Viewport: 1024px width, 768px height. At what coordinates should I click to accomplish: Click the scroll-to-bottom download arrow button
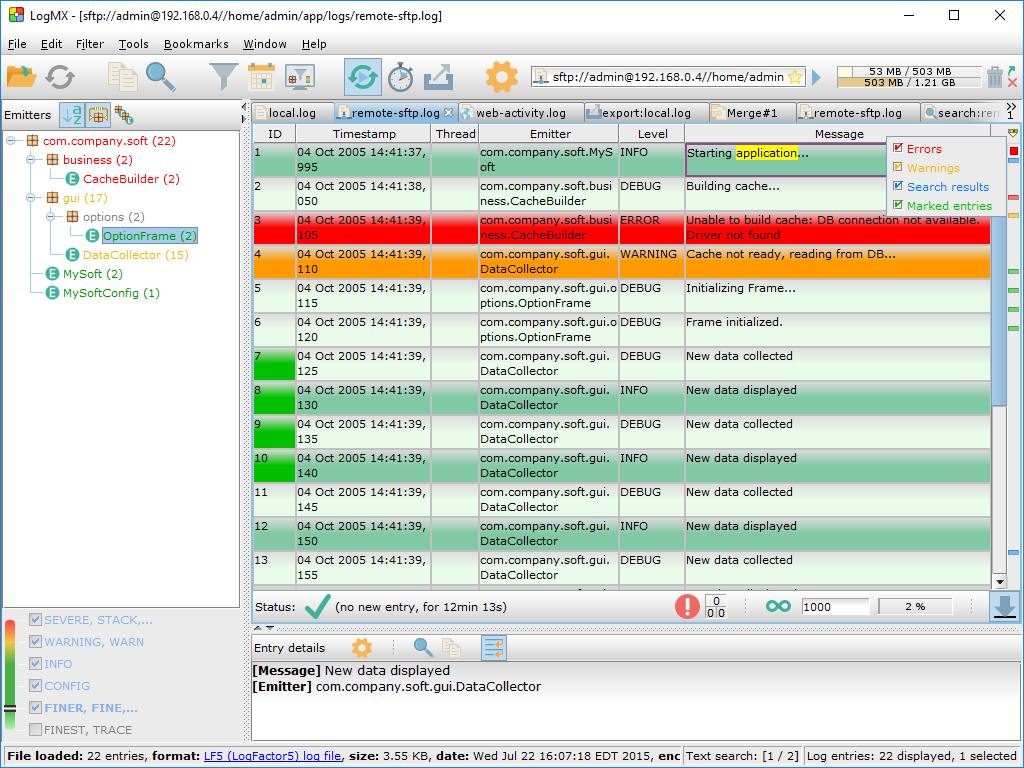[x=1004, y=606]
